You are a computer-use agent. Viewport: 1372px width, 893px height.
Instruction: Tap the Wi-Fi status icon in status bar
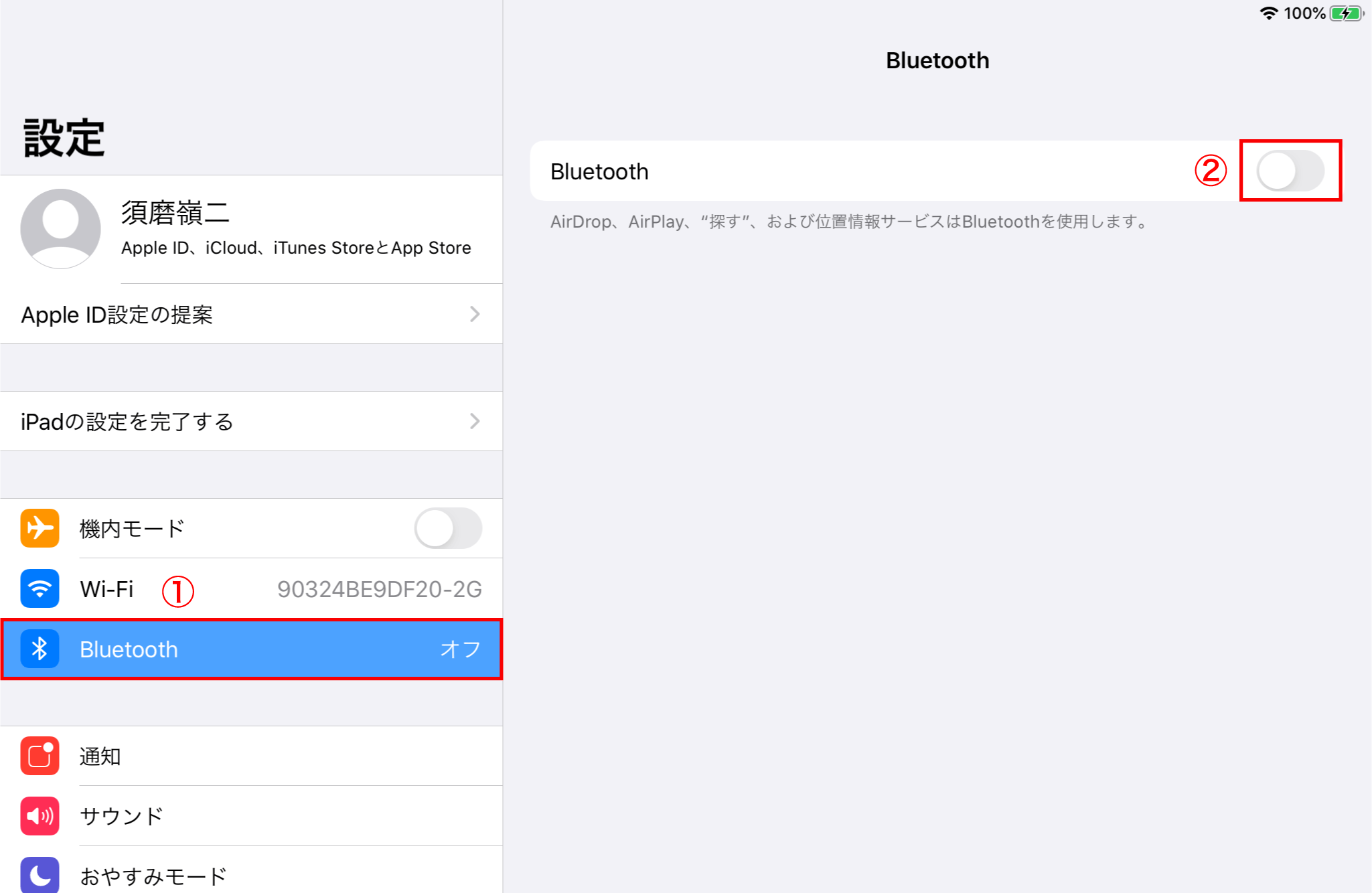[x=1268, y=13]
